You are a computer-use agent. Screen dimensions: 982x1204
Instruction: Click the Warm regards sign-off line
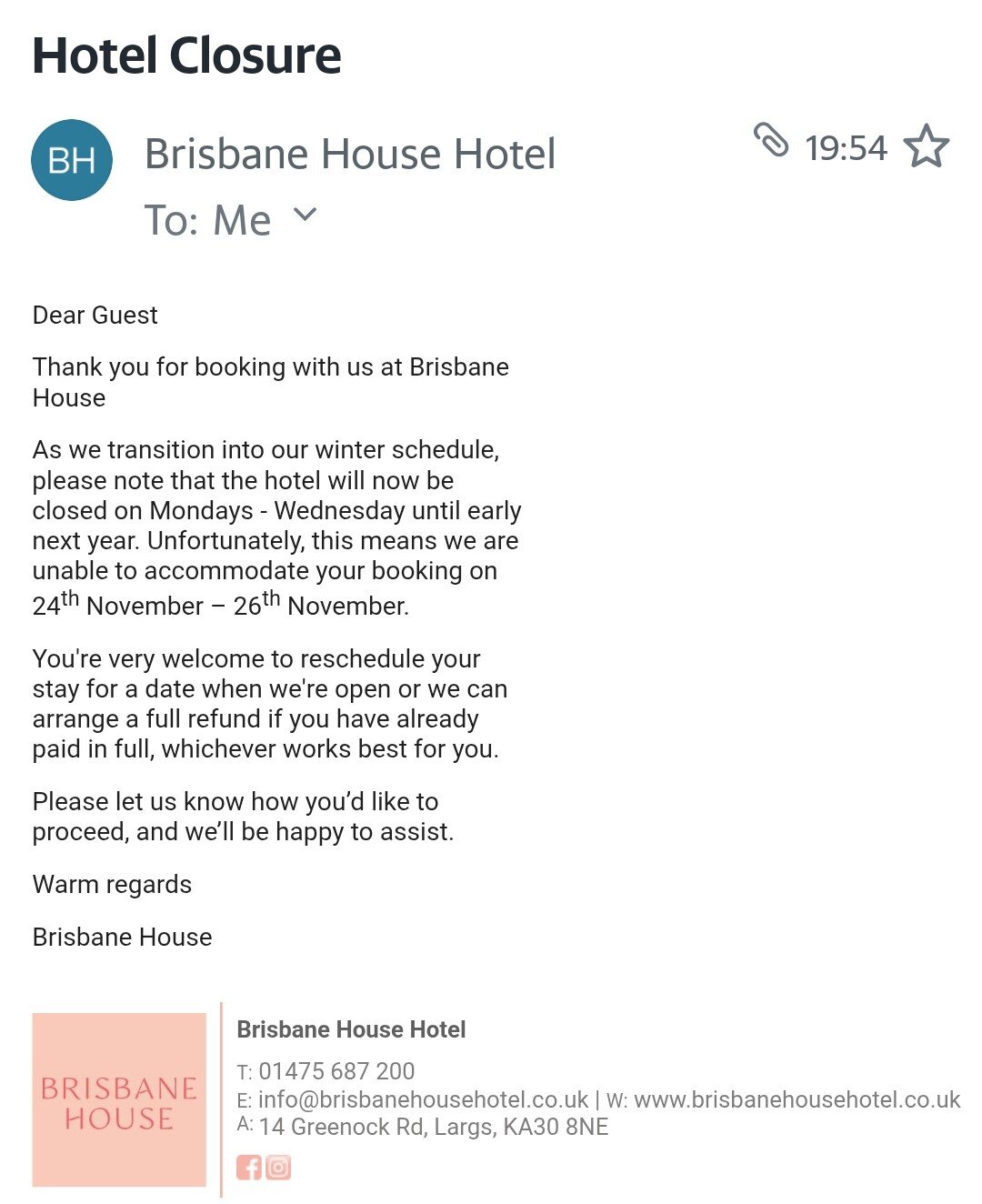tap(113, 885)
